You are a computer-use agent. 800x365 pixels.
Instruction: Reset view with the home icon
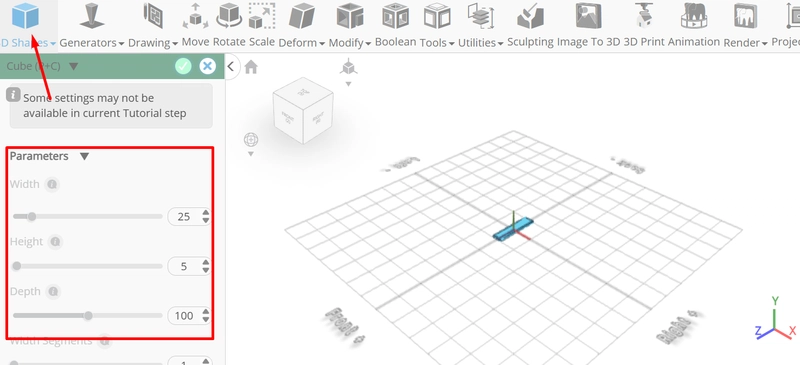pyautogui.click(x=251, y=67)
